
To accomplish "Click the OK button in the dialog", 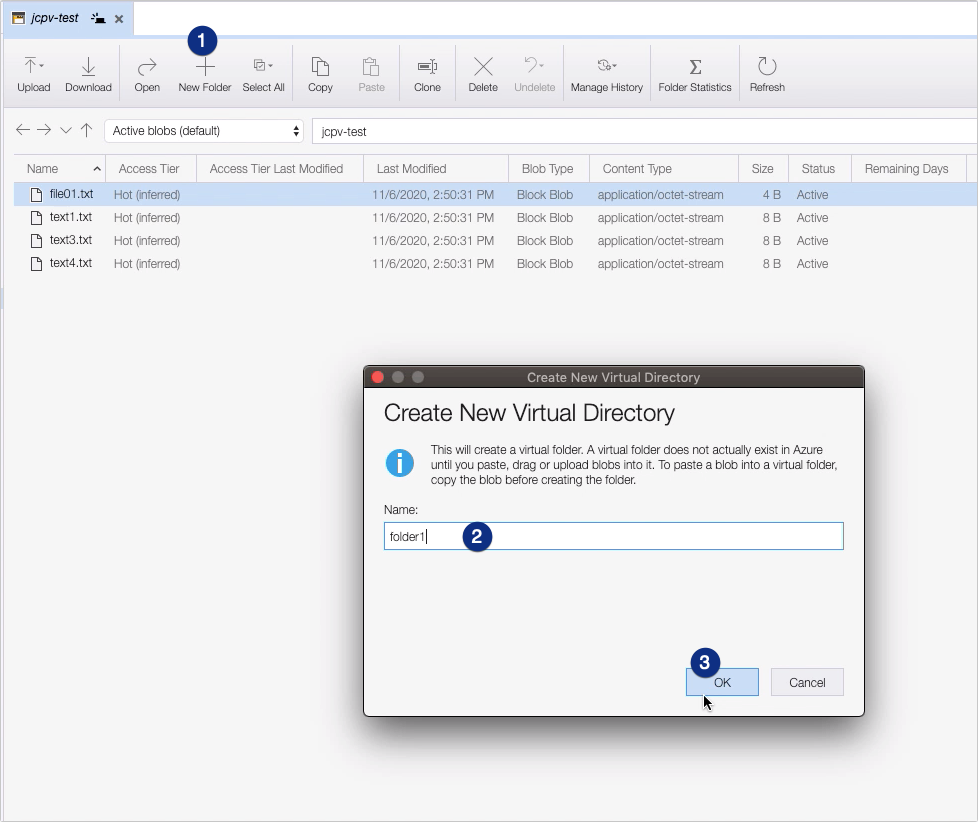I will tap(722, 682).
